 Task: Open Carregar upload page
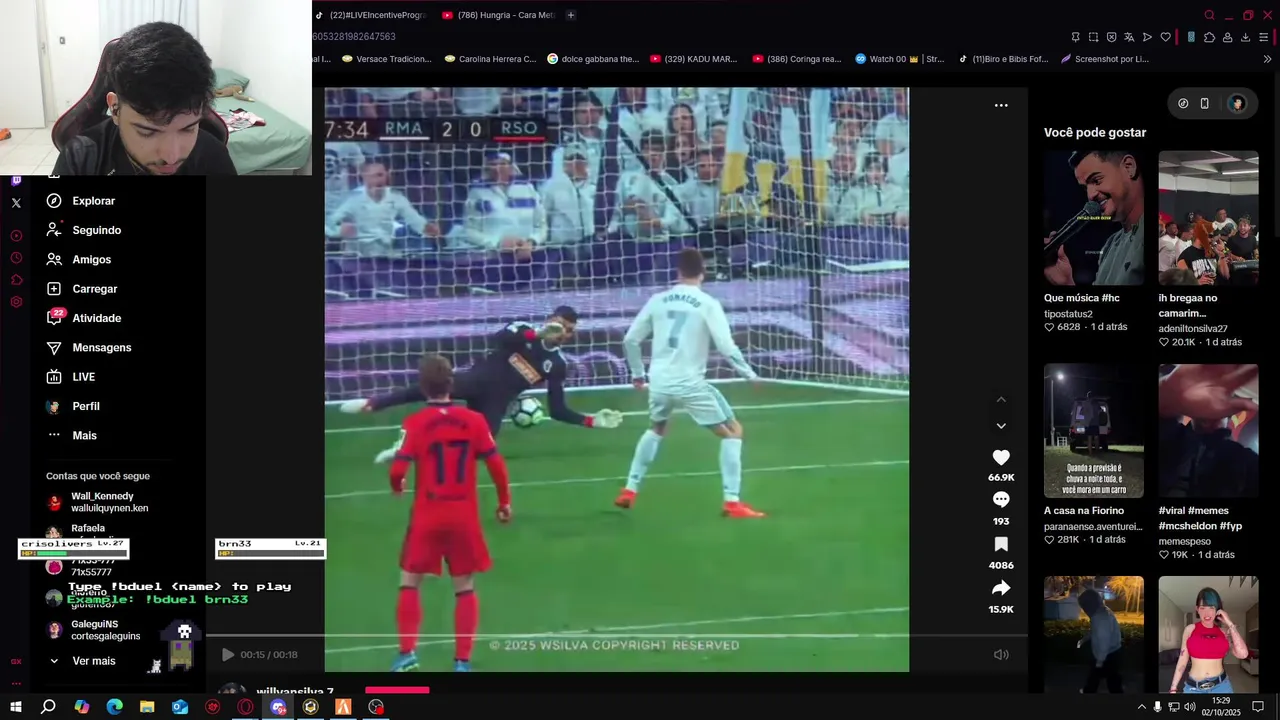point(82,289)
